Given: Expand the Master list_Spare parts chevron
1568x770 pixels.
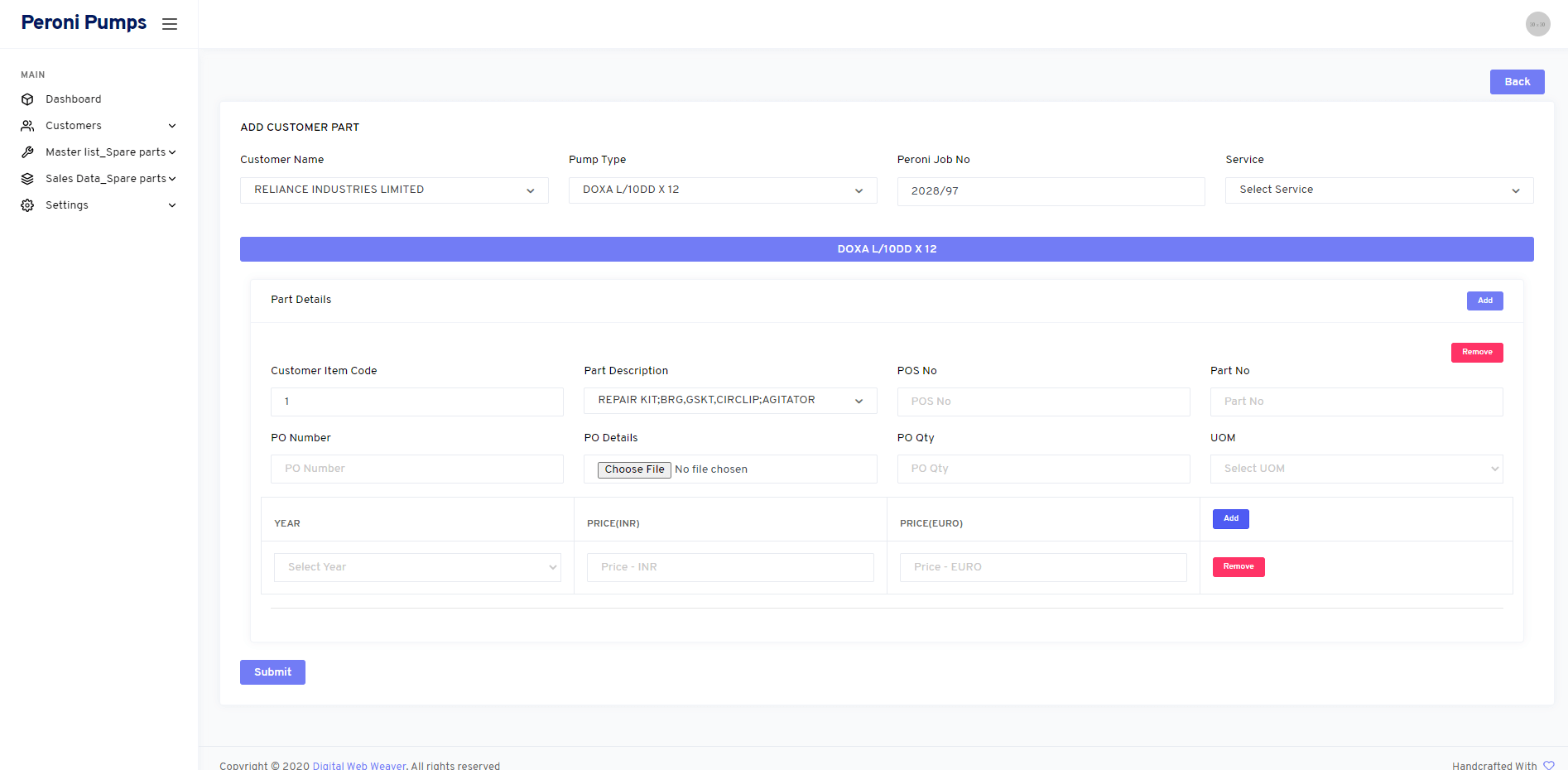Looking at the screenshot, I should pos(172,152).
